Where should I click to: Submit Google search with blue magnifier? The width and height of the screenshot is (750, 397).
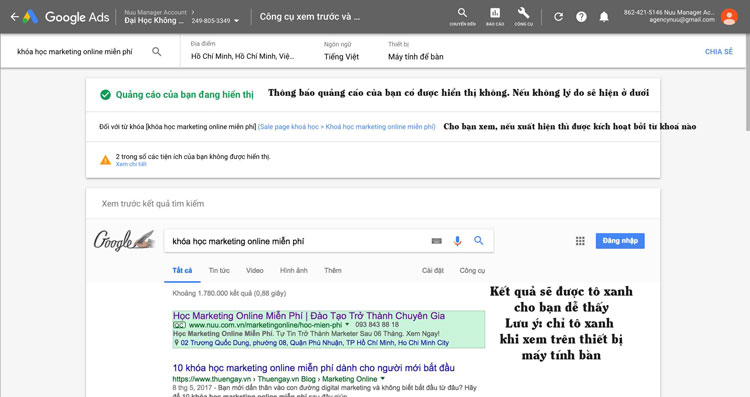[478, 241]
